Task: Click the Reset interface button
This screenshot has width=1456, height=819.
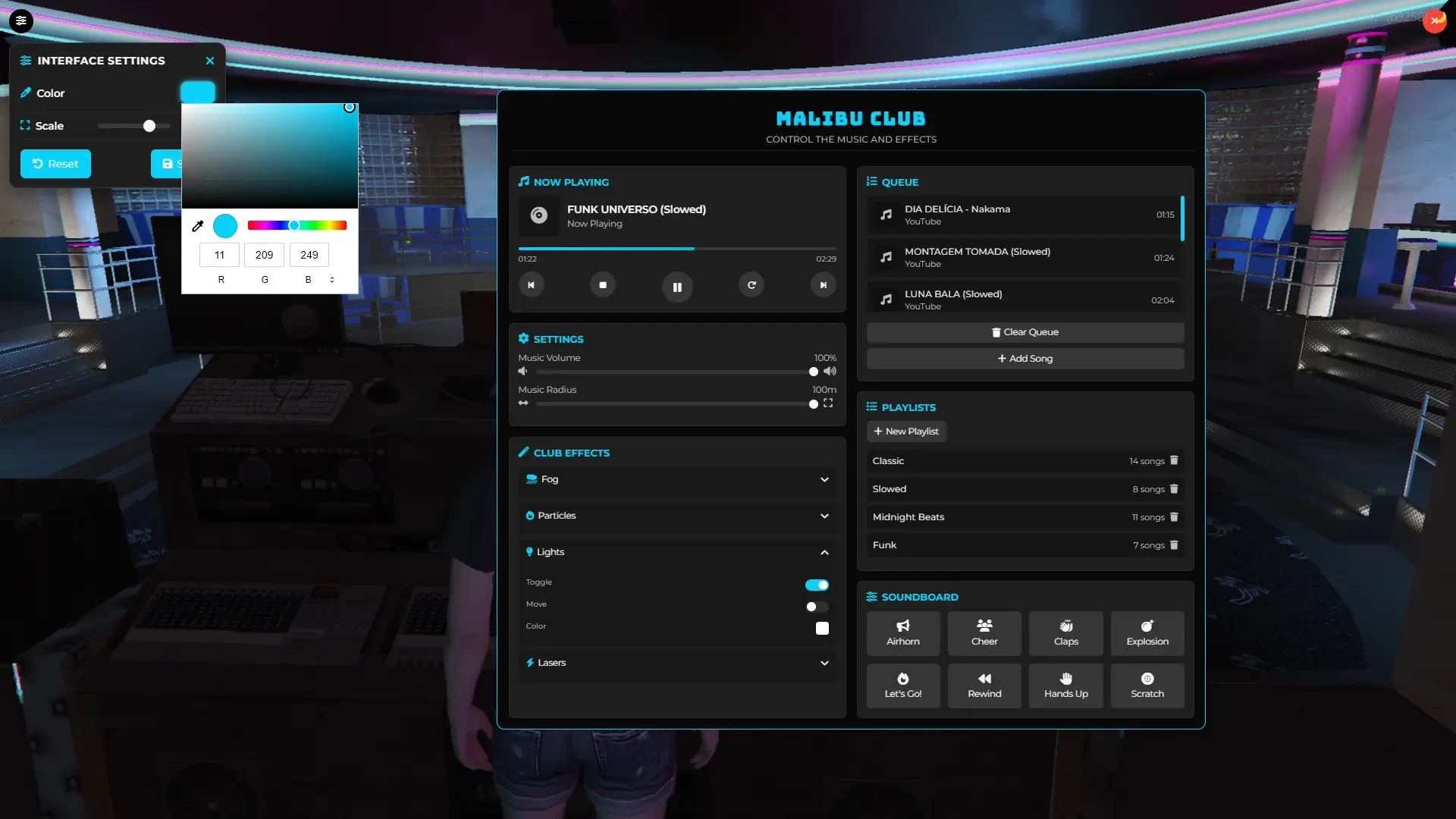Action: (55, 164)
